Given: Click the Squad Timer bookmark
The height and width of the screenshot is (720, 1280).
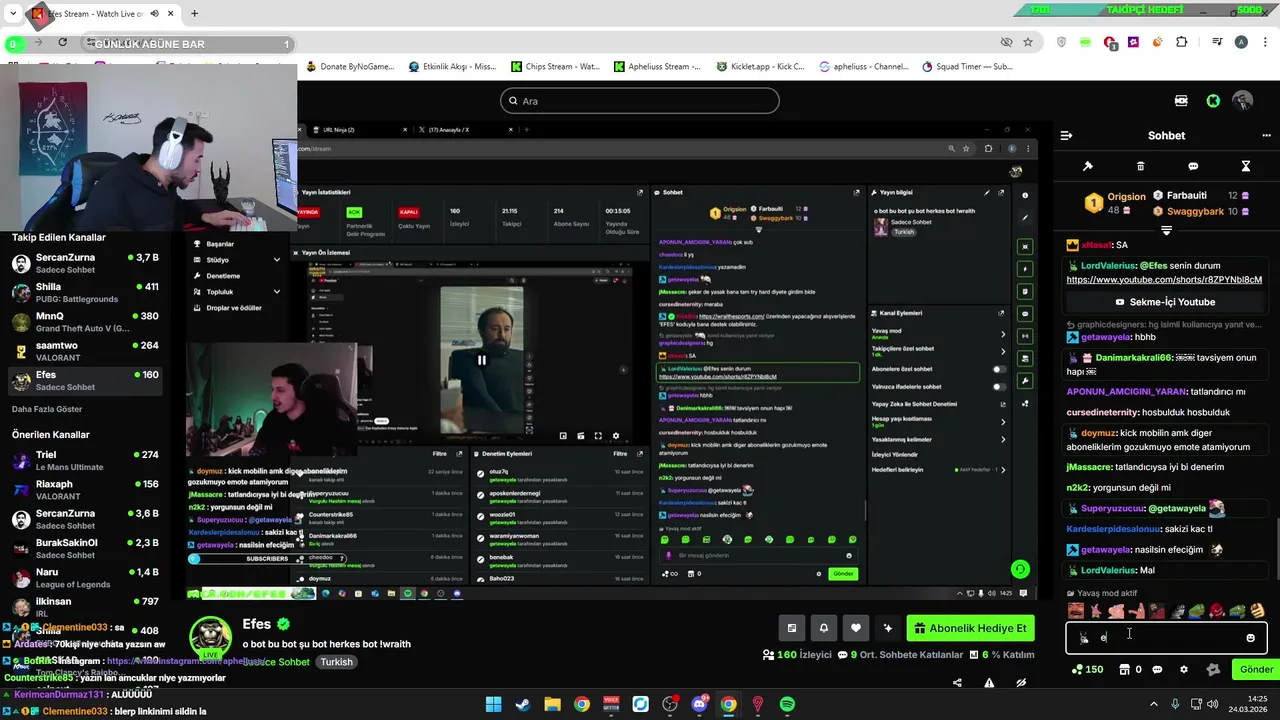Looking at the screenshot, I should click(968, 67).
